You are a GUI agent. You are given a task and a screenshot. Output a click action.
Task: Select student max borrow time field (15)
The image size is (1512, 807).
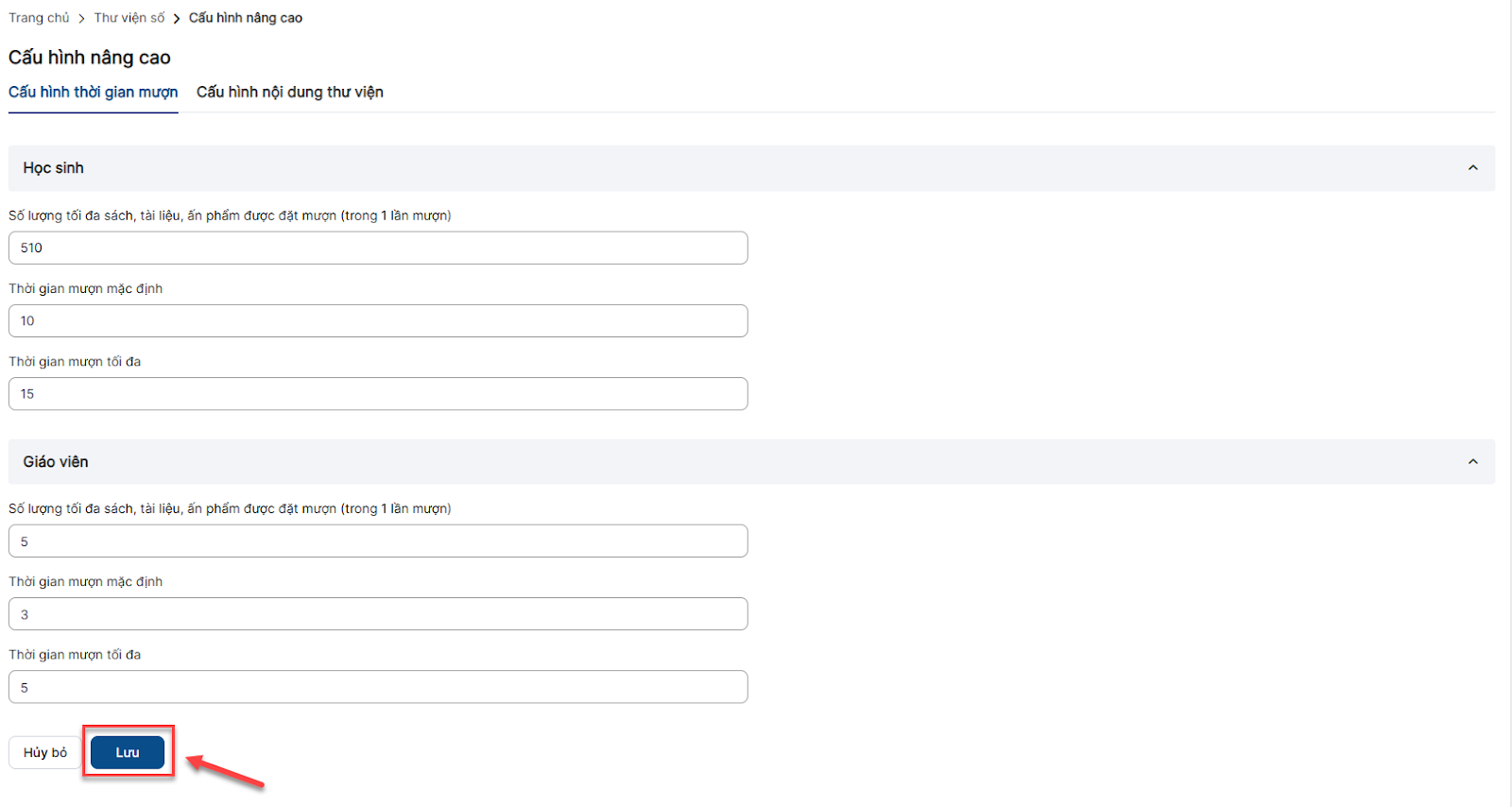pos(378,394)
